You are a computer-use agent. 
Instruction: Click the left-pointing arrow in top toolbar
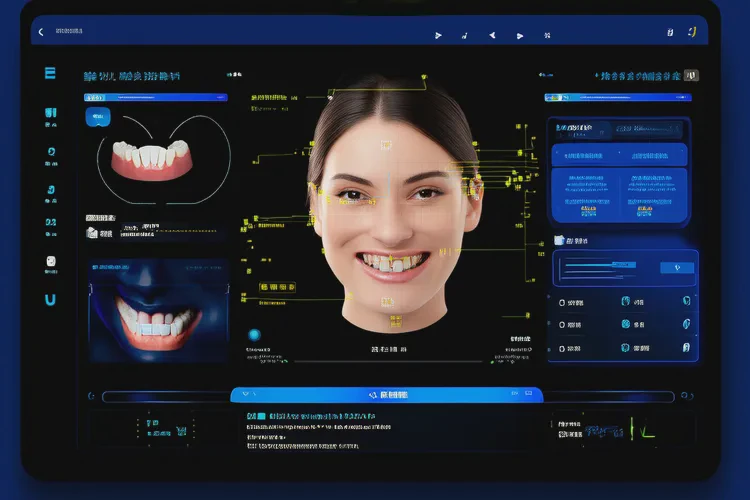pyautogui.click(x=492, y=35)
